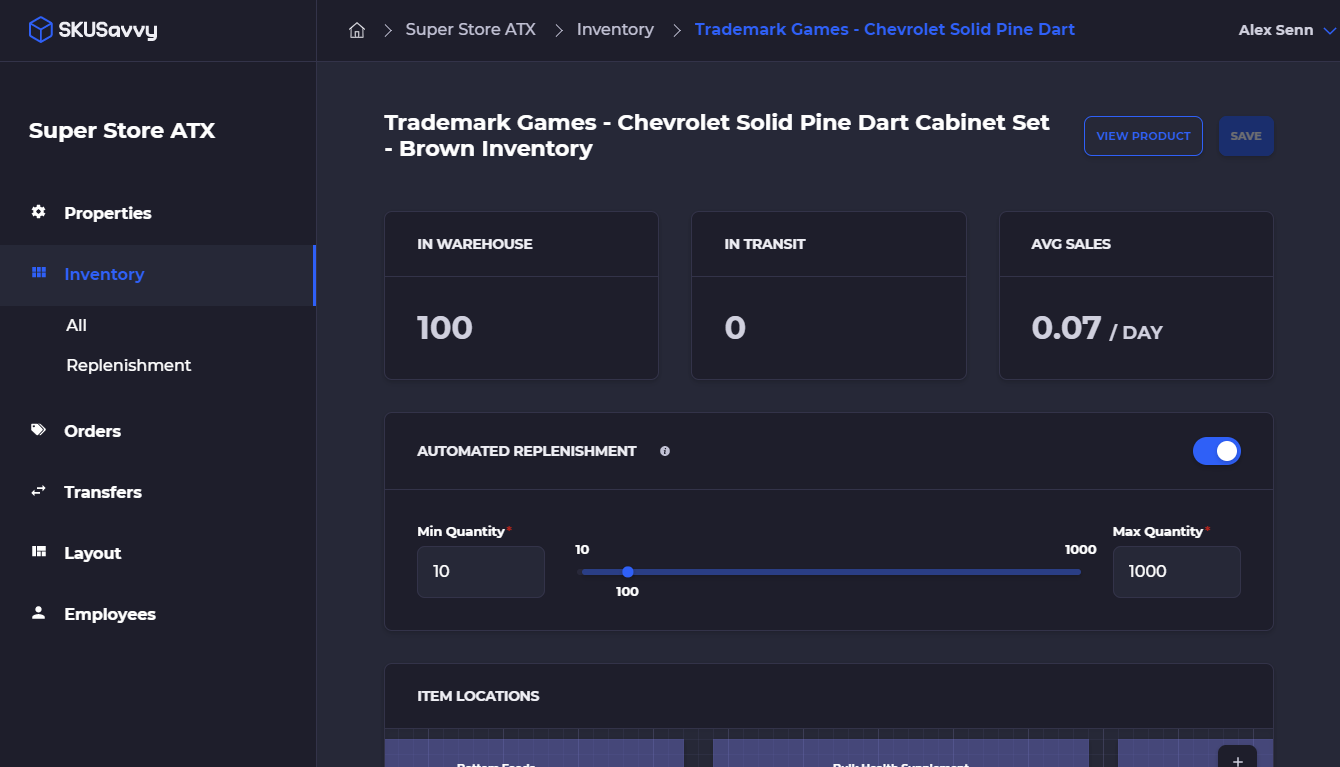Click the replenishment quantity slider handle
1340x767 pixels.
pyautogui.click(x=628, y=572)
